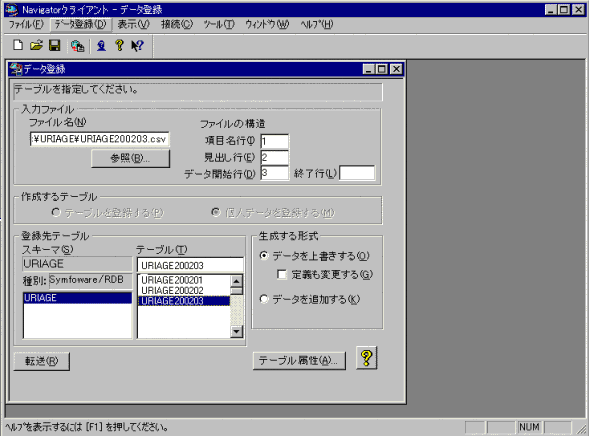
Task: Click the 転送(R) transfer button
Action: [41, 361]
